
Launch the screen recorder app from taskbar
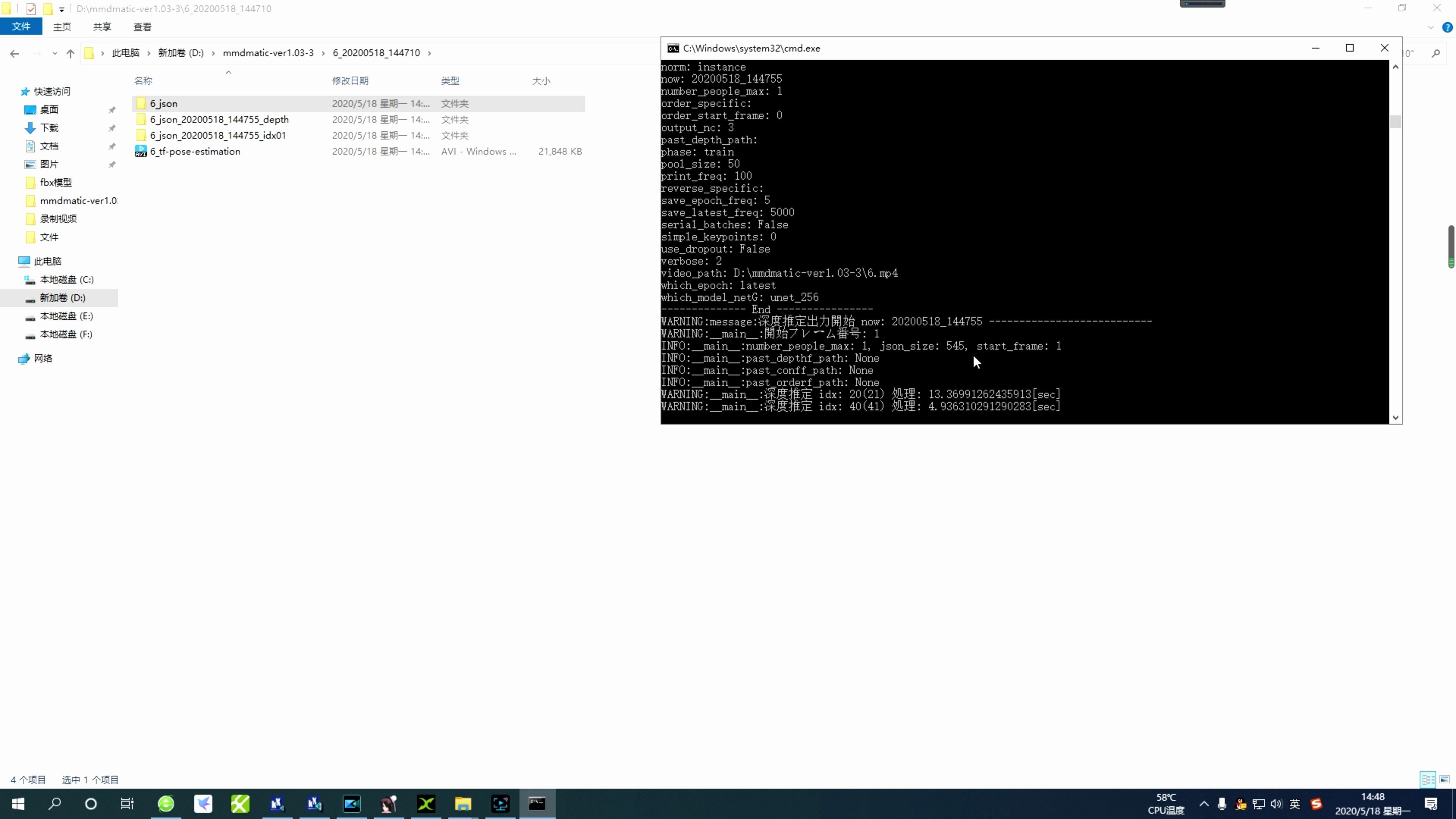tap(500, 804)
